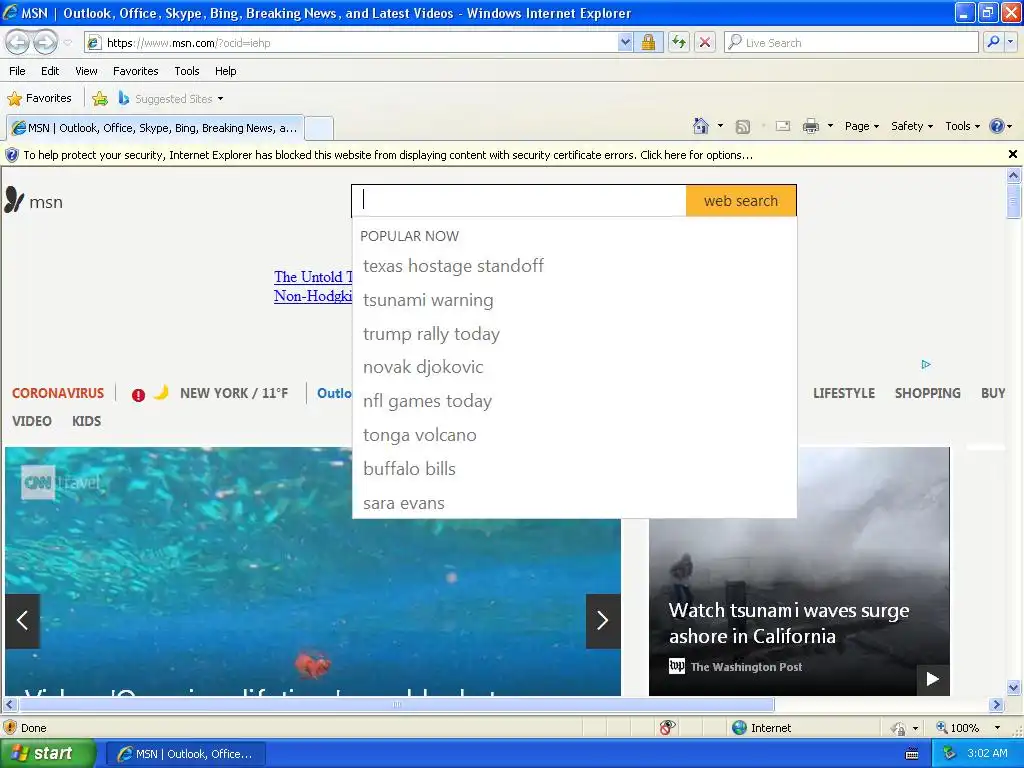
Task: Open the SHOPPING navigation link
Action: coord(927,393)
